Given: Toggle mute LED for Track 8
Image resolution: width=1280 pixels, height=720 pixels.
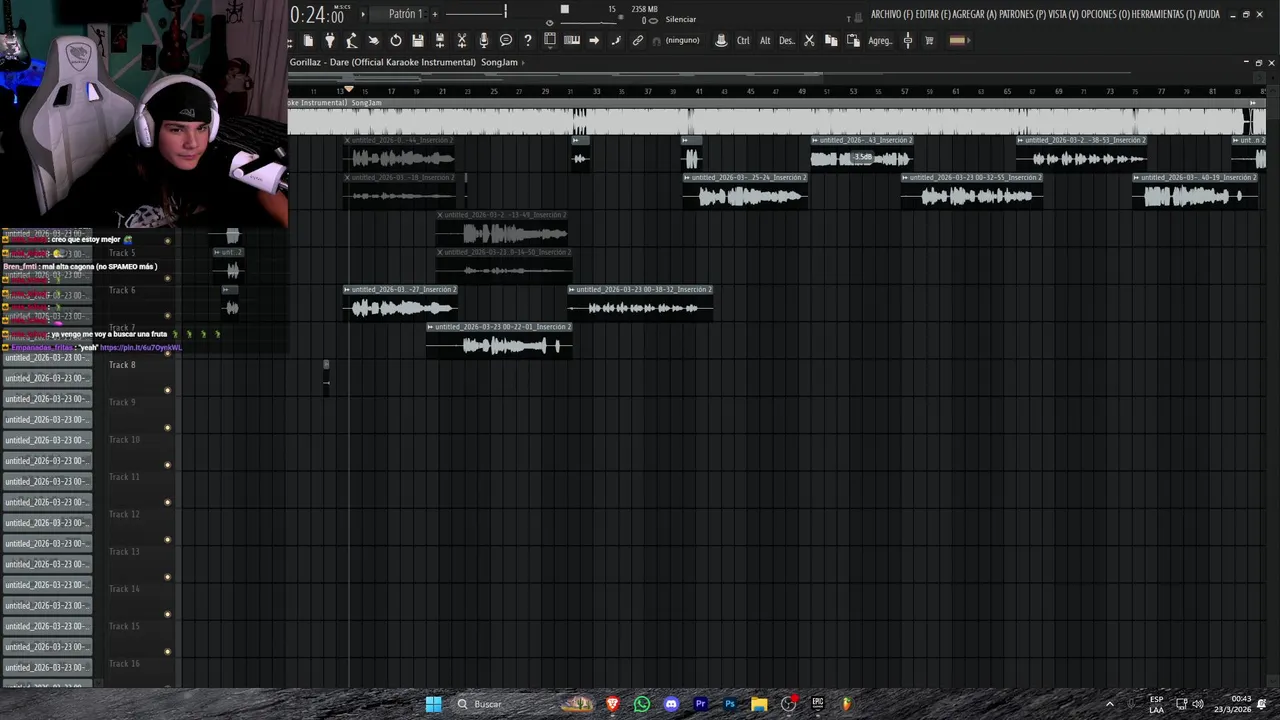Looking at the screenshot, I should coord(167,390).
